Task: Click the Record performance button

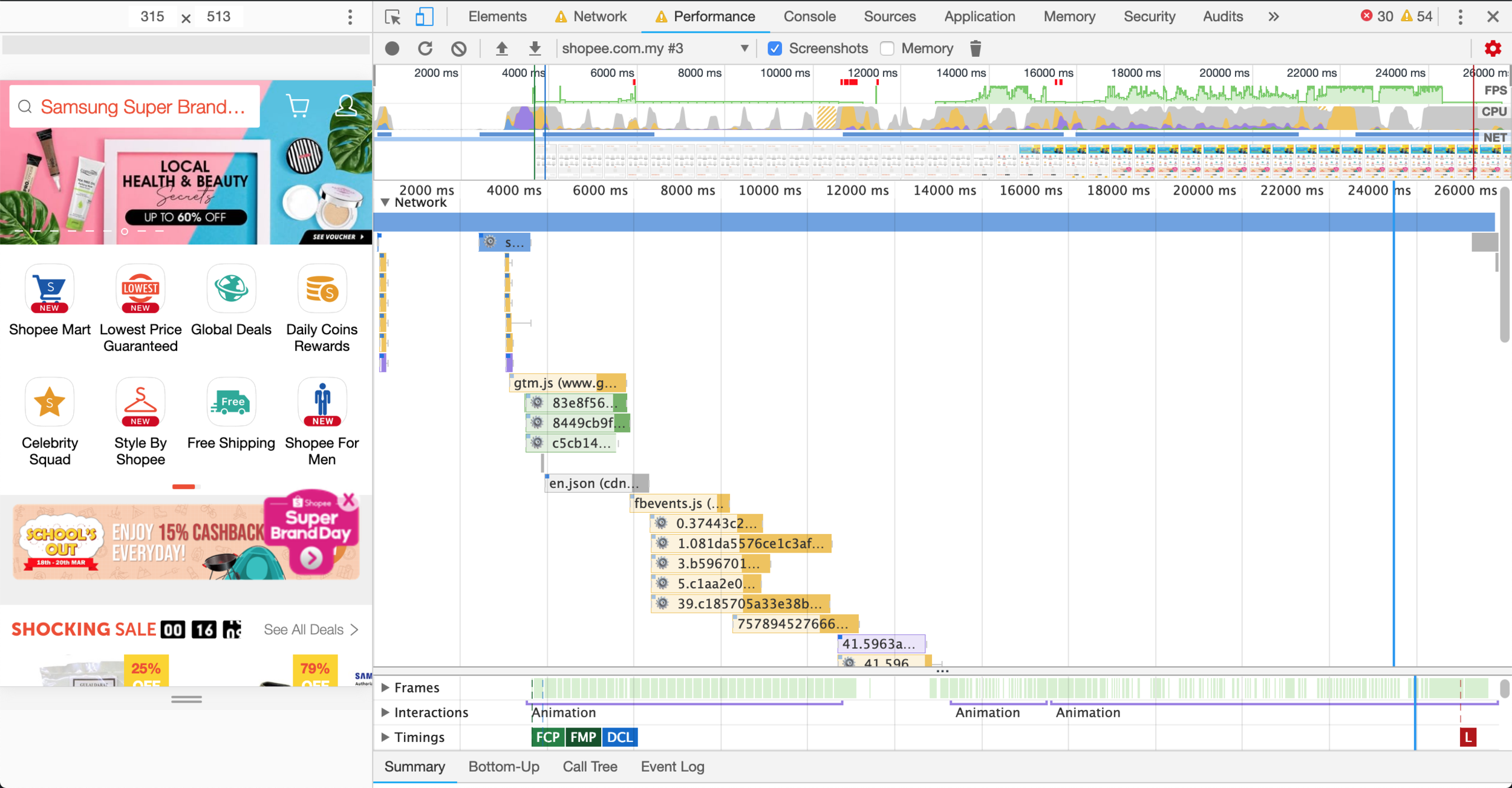Action: (392, 48)
